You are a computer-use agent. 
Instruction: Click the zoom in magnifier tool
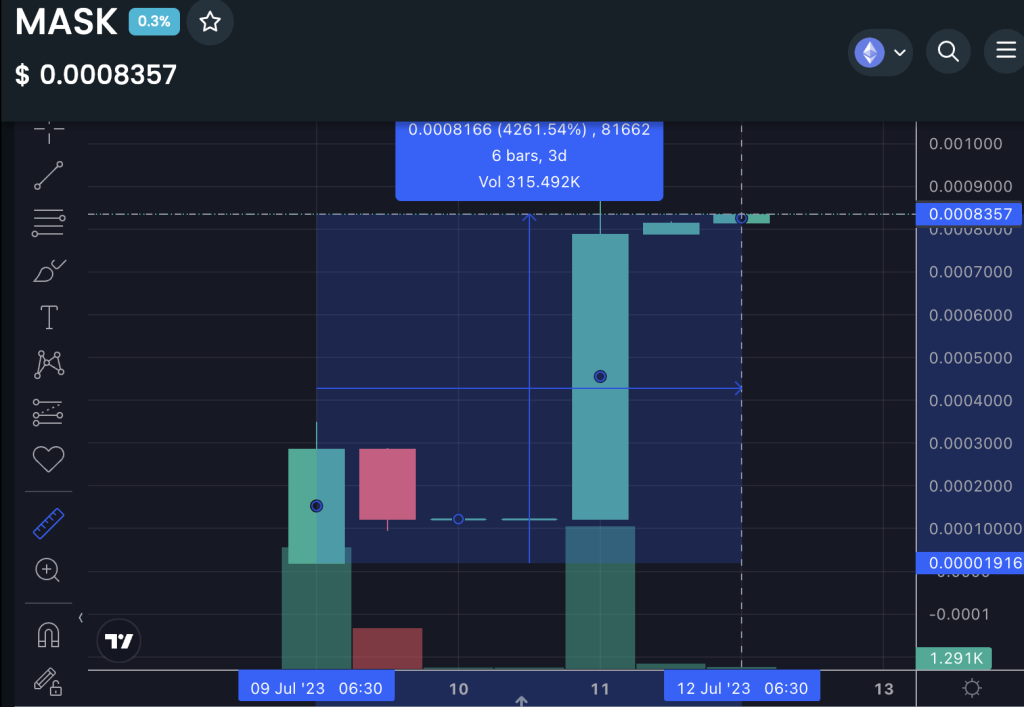click(48, 570)
